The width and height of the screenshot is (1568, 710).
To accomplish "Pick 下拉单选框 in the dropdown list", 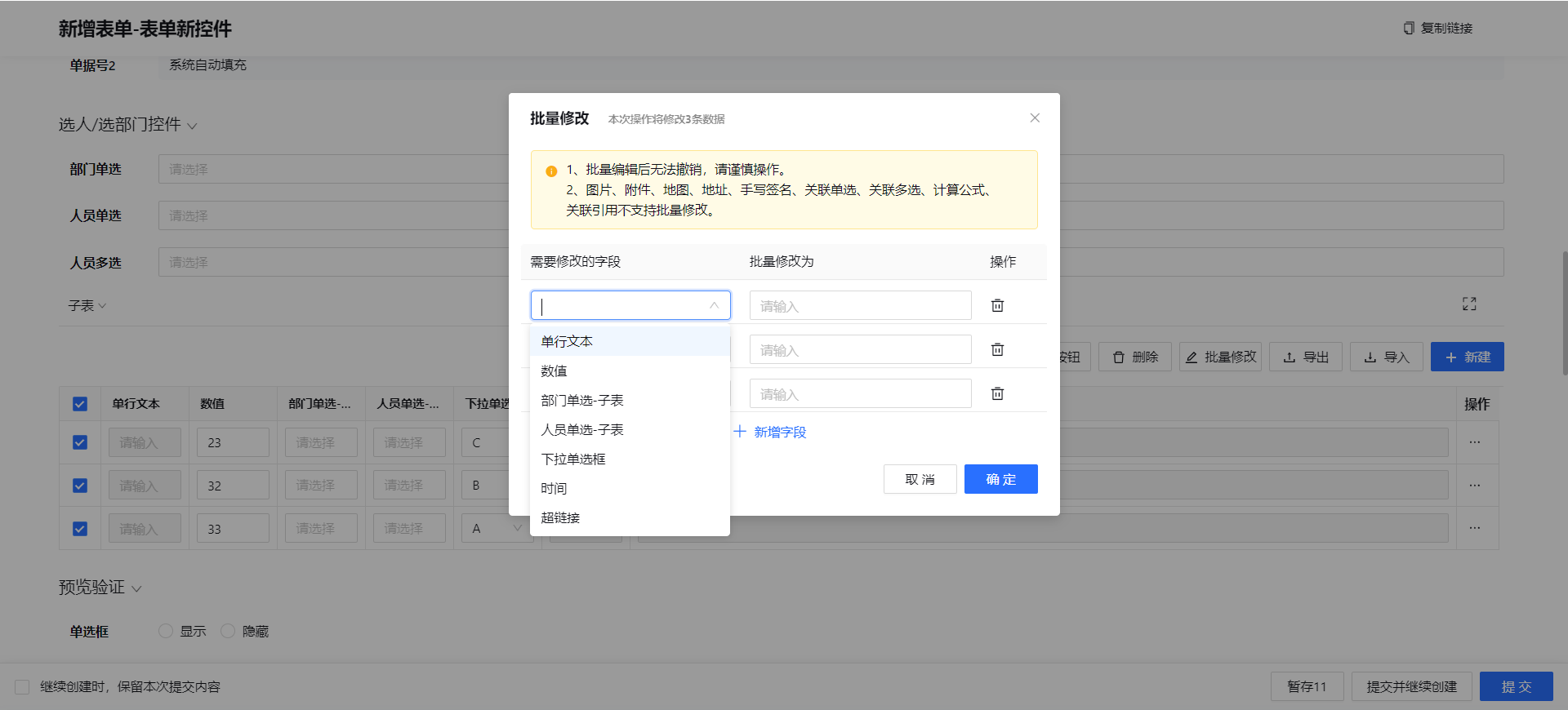I will 630,459.
